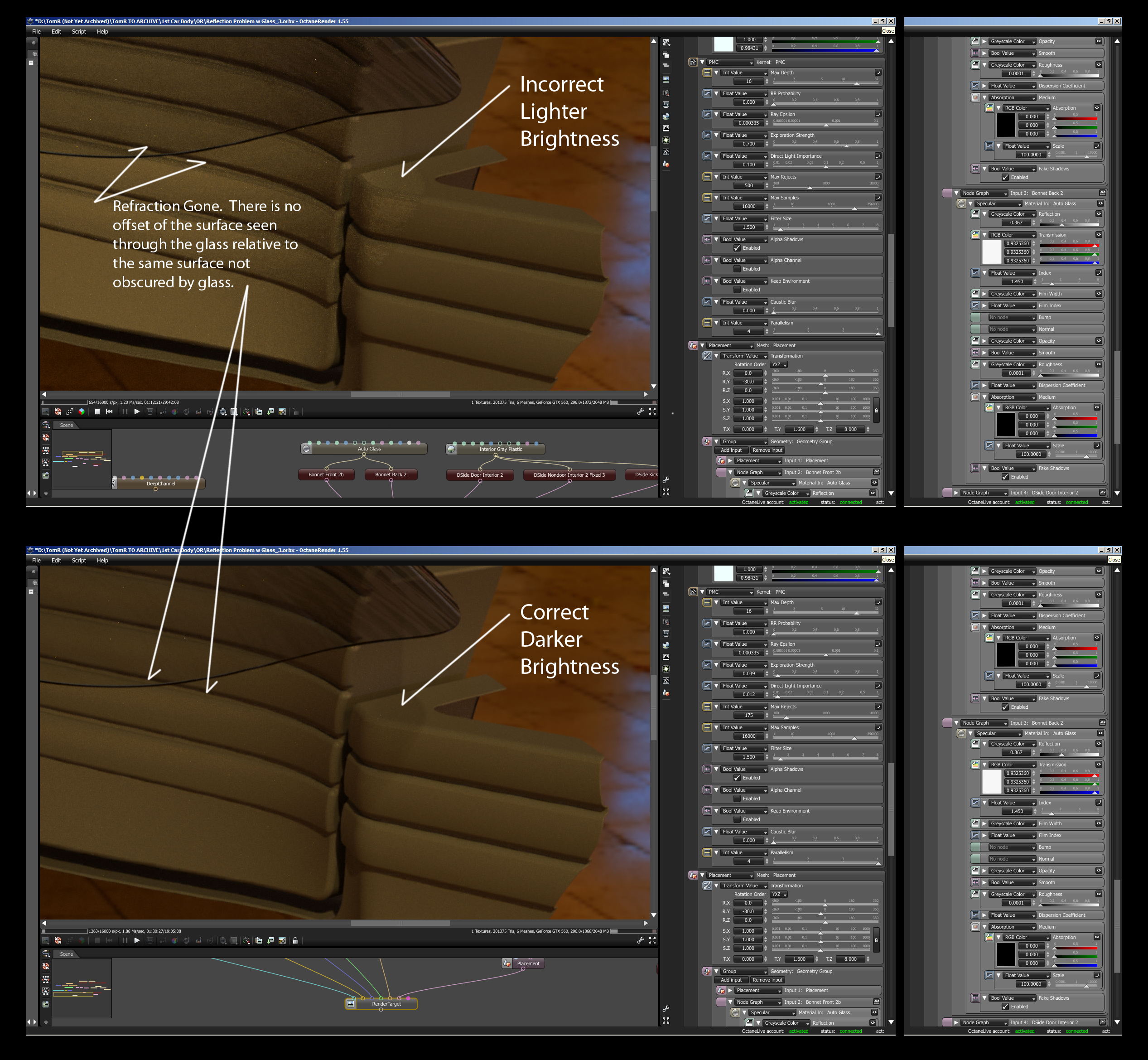Click Remove input button in lower Geometry Group
This screenshot has height=1060, width=1148.
767,980
